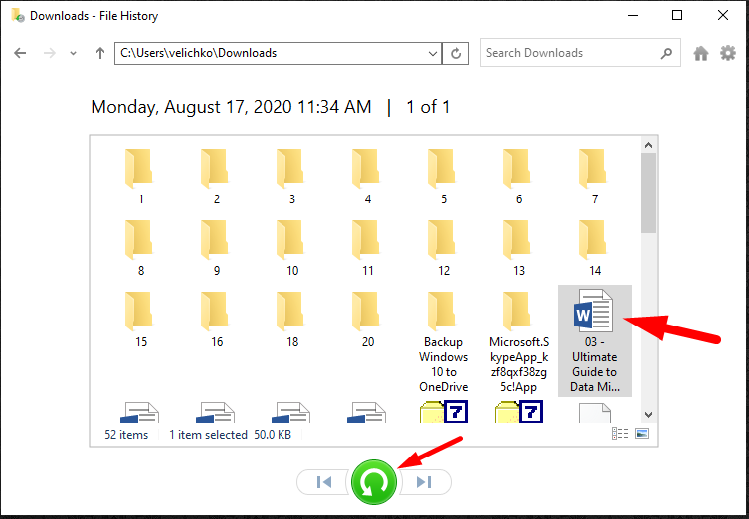Open the settings gear menu
The height and width of the screenshot is (519, 749).
(x=728, y=53)
